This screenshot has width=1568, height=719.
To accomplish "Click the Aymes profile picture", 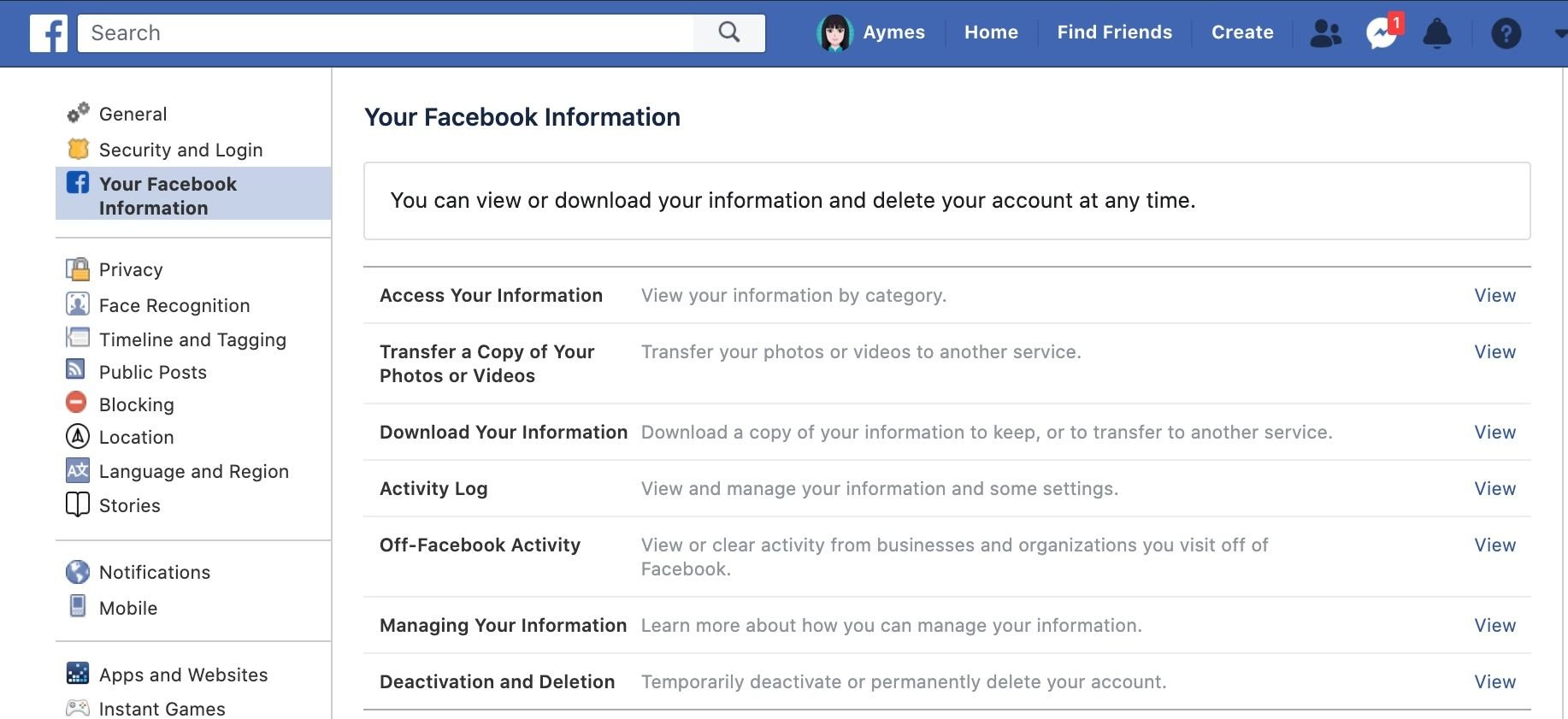I will pyautogui.click(x=834, y=33).
